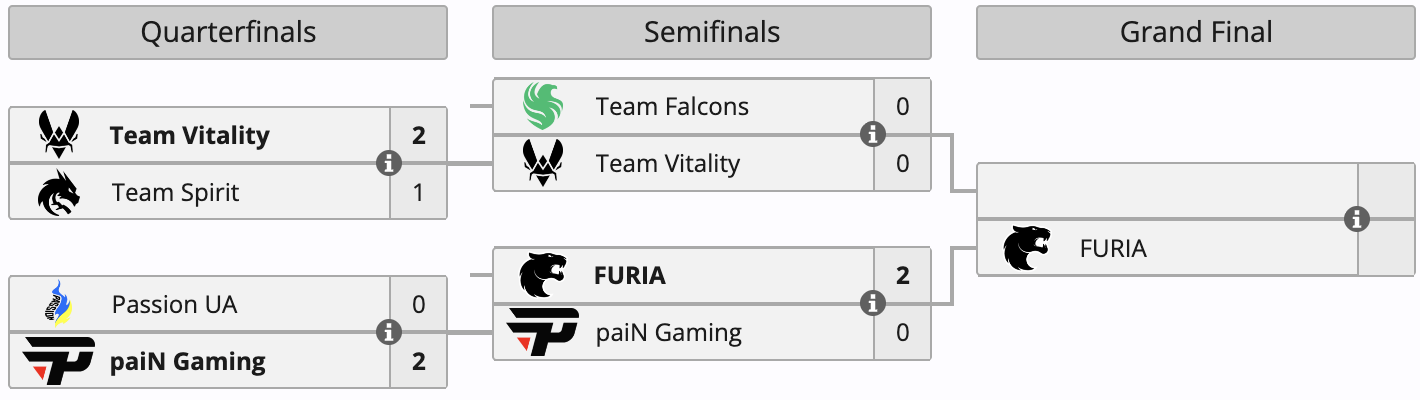The width and height of the screenshot is (1420, 400).
Task: Show match details for FURIA vs paiN
Action: coord(873,303)
